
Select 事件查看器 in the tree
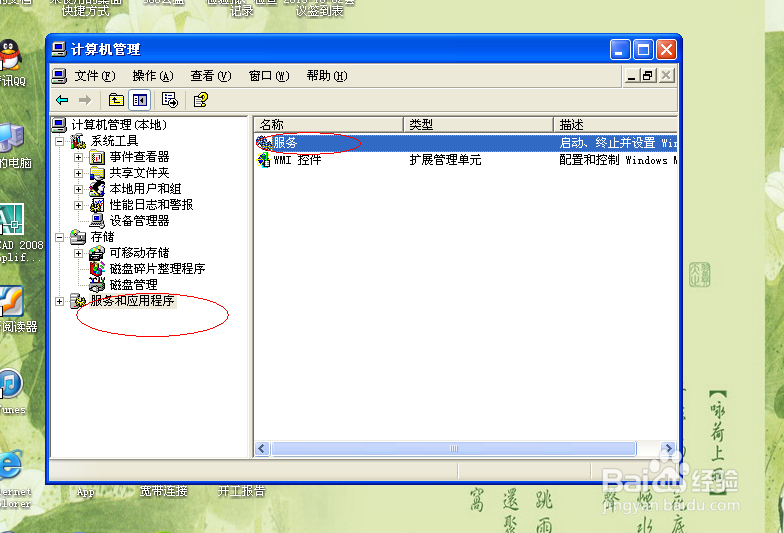pos(139,157)
